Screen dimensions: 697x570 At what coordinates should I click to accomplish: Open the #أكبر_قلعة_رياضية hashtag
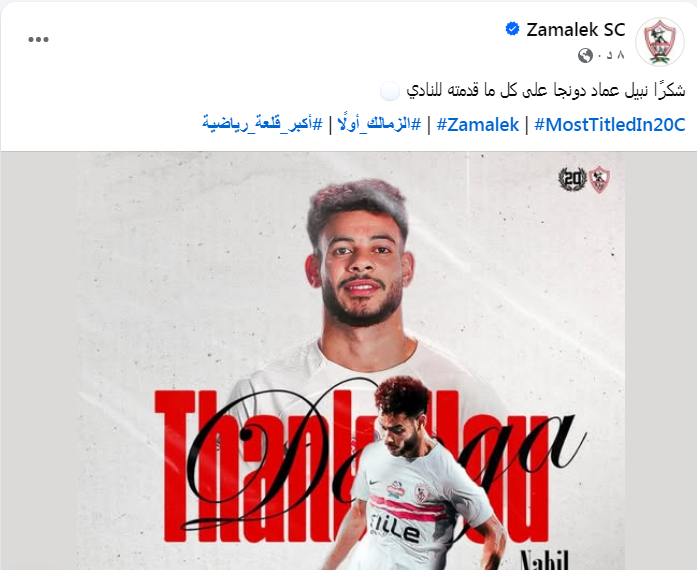click(262, 124)
